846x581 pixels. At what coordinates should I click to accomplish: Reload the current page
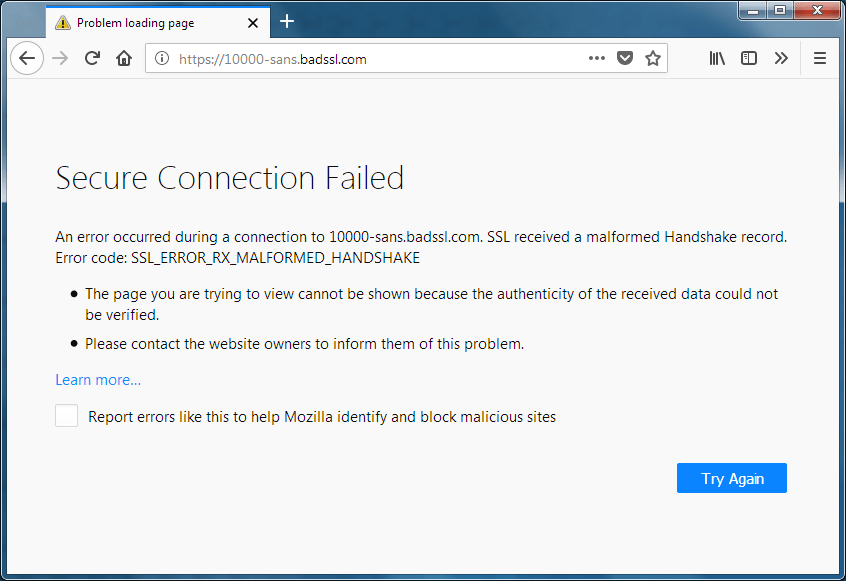(x=92, y=58)
